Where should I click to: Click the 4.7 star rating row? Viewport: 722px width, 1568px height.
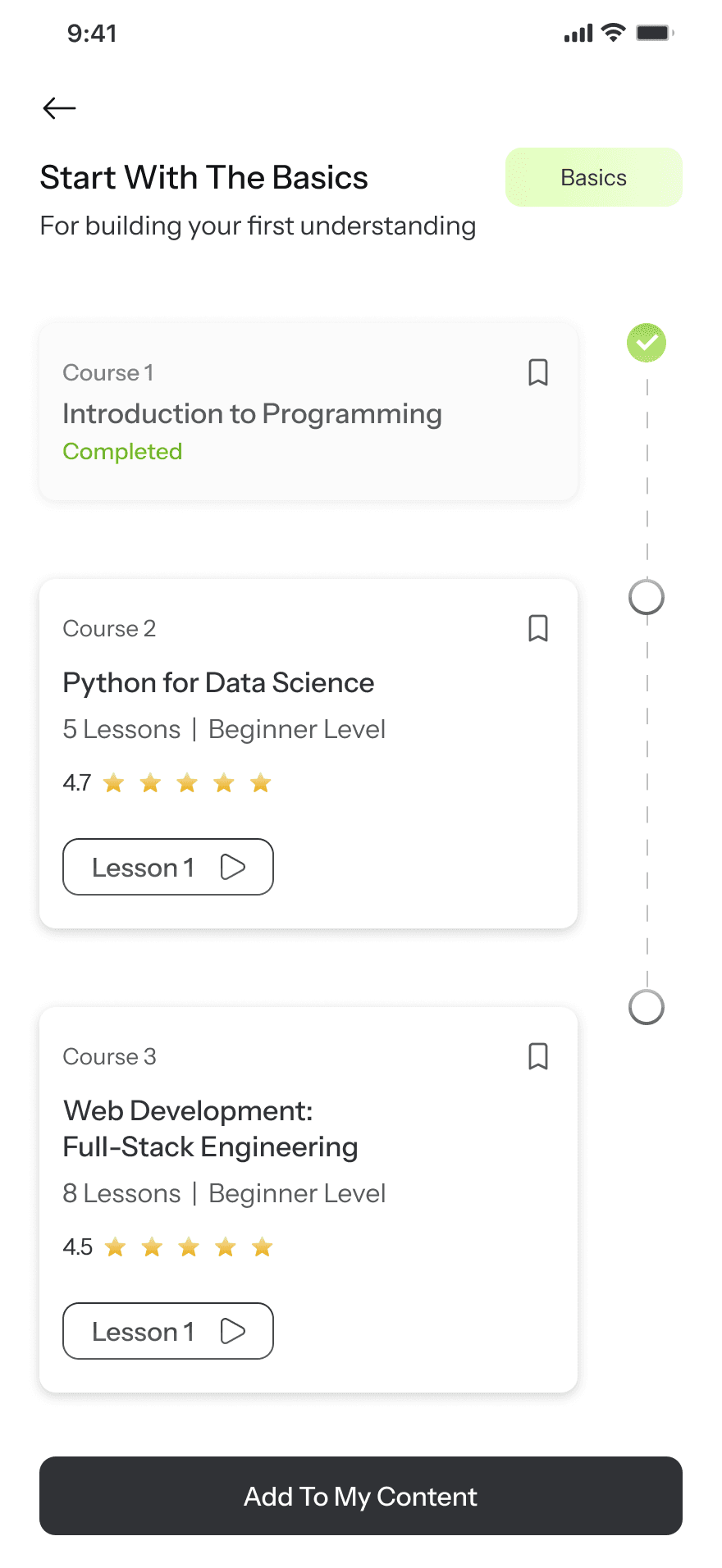[x=167, y=783]
